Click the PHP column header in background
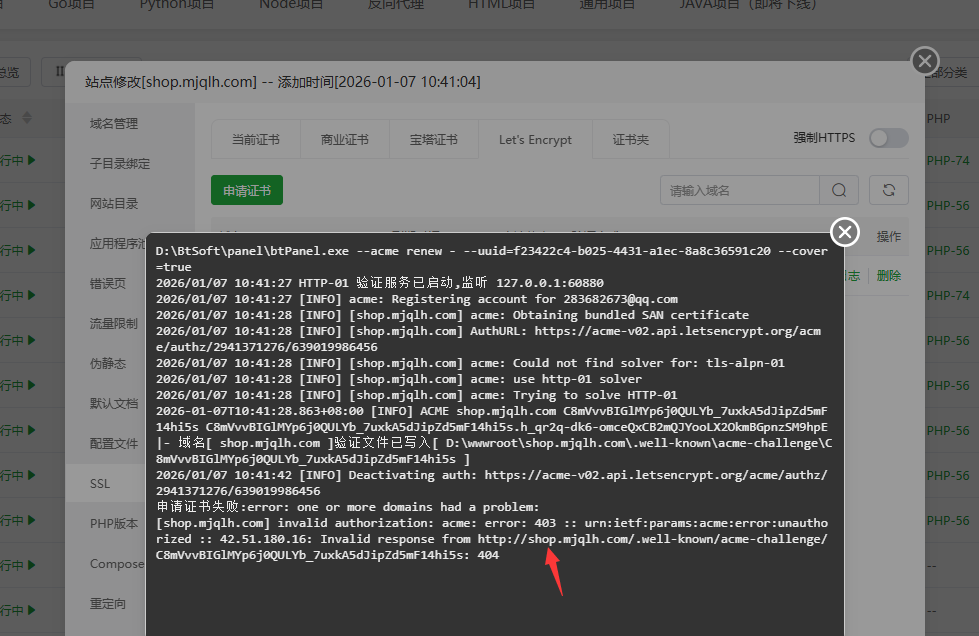979x636 pixels. coord(938,119)
